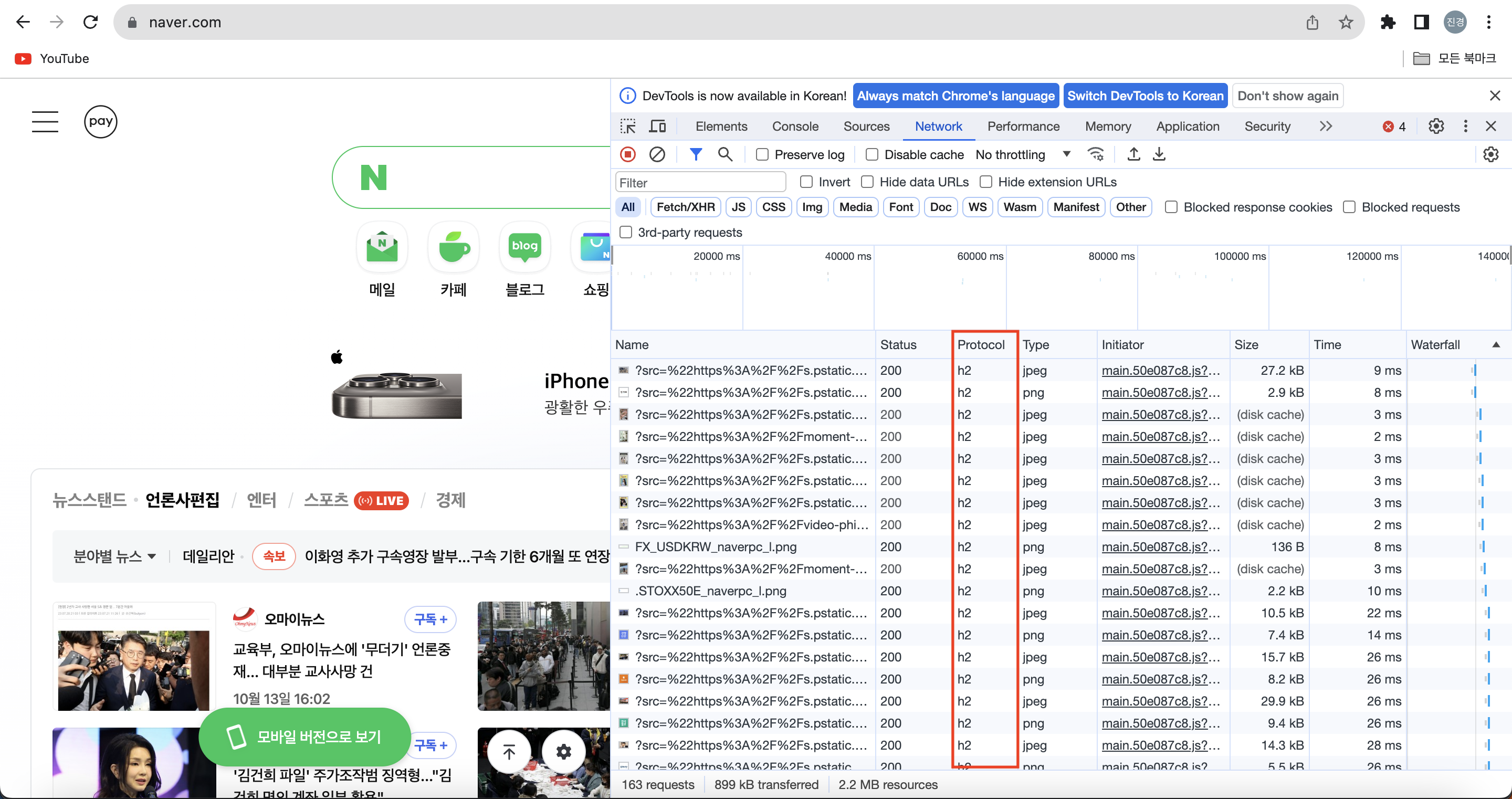Switch to the Console tab
The image size is (1512, 799).
coord(795,126)
